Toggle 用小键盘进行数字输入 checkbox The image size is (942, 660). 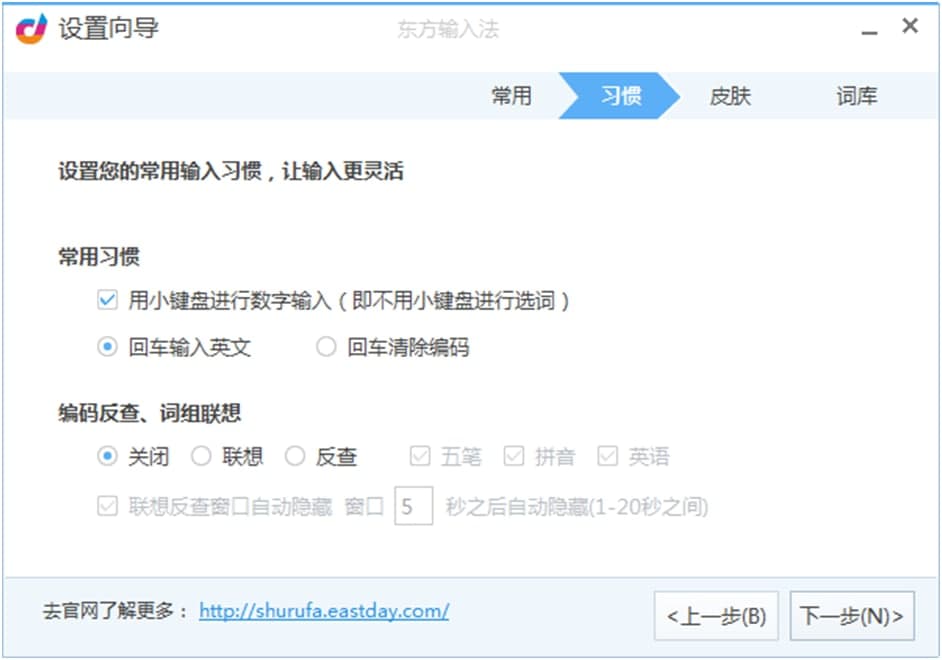point(108,300)
